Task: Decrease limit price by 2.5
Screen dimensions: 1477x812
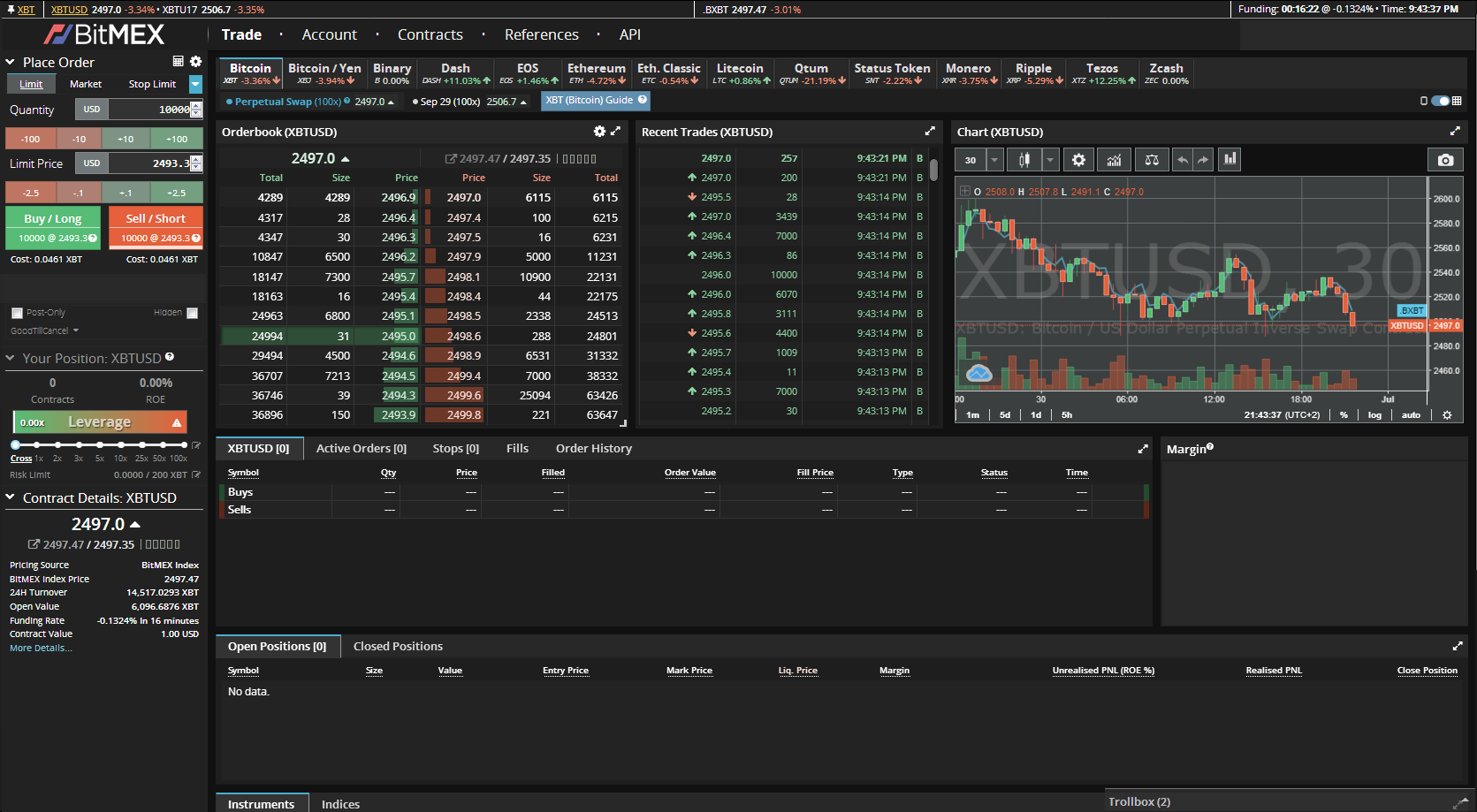Action: (31, 193)
